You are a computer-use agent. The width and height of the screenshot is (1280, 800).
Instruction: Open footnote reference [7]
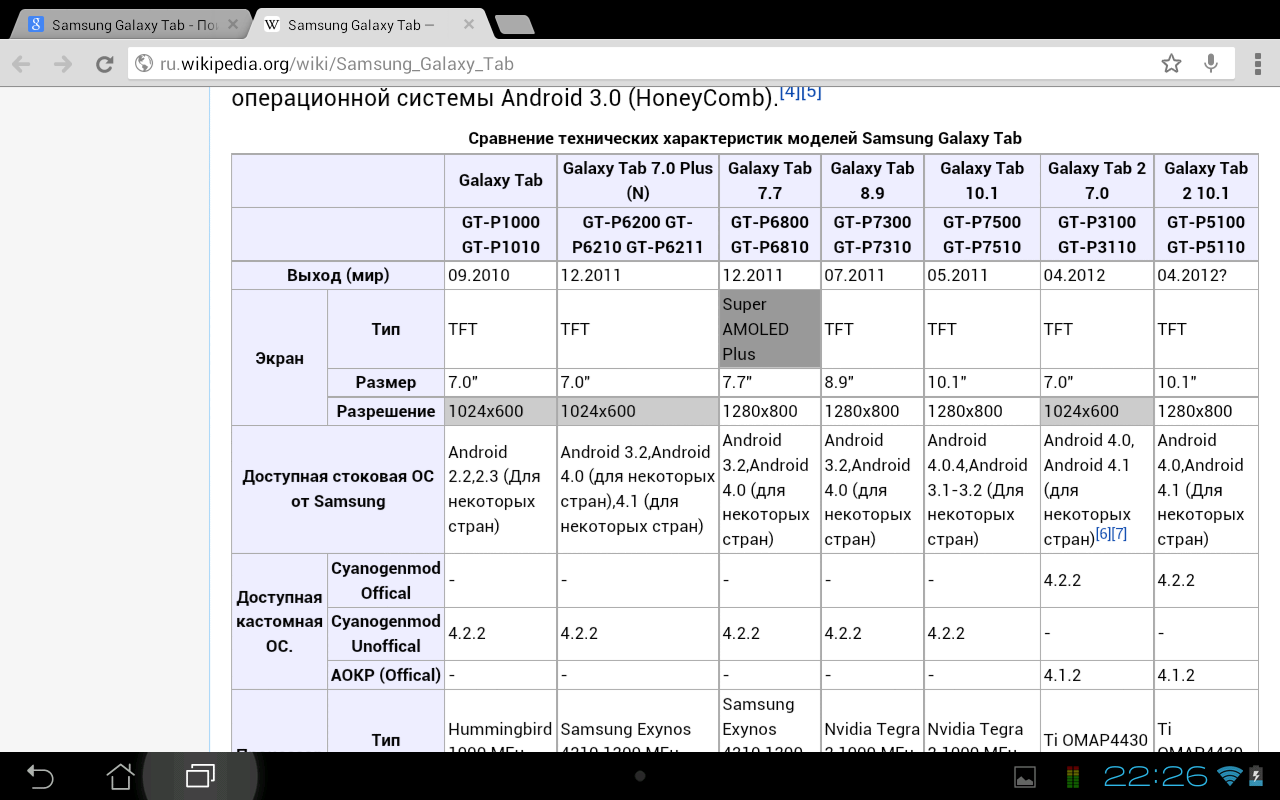[1120, 534]
